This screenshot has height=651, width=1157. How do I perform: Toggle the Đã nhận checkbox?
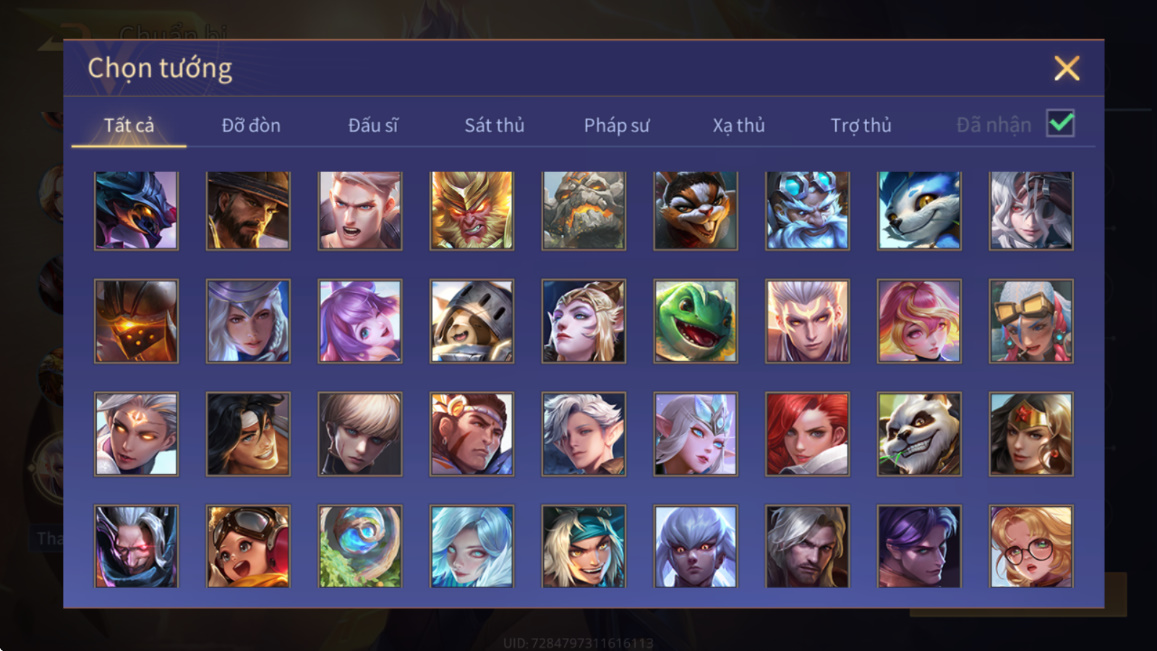pyautogui.click(x=1060, y=123)
